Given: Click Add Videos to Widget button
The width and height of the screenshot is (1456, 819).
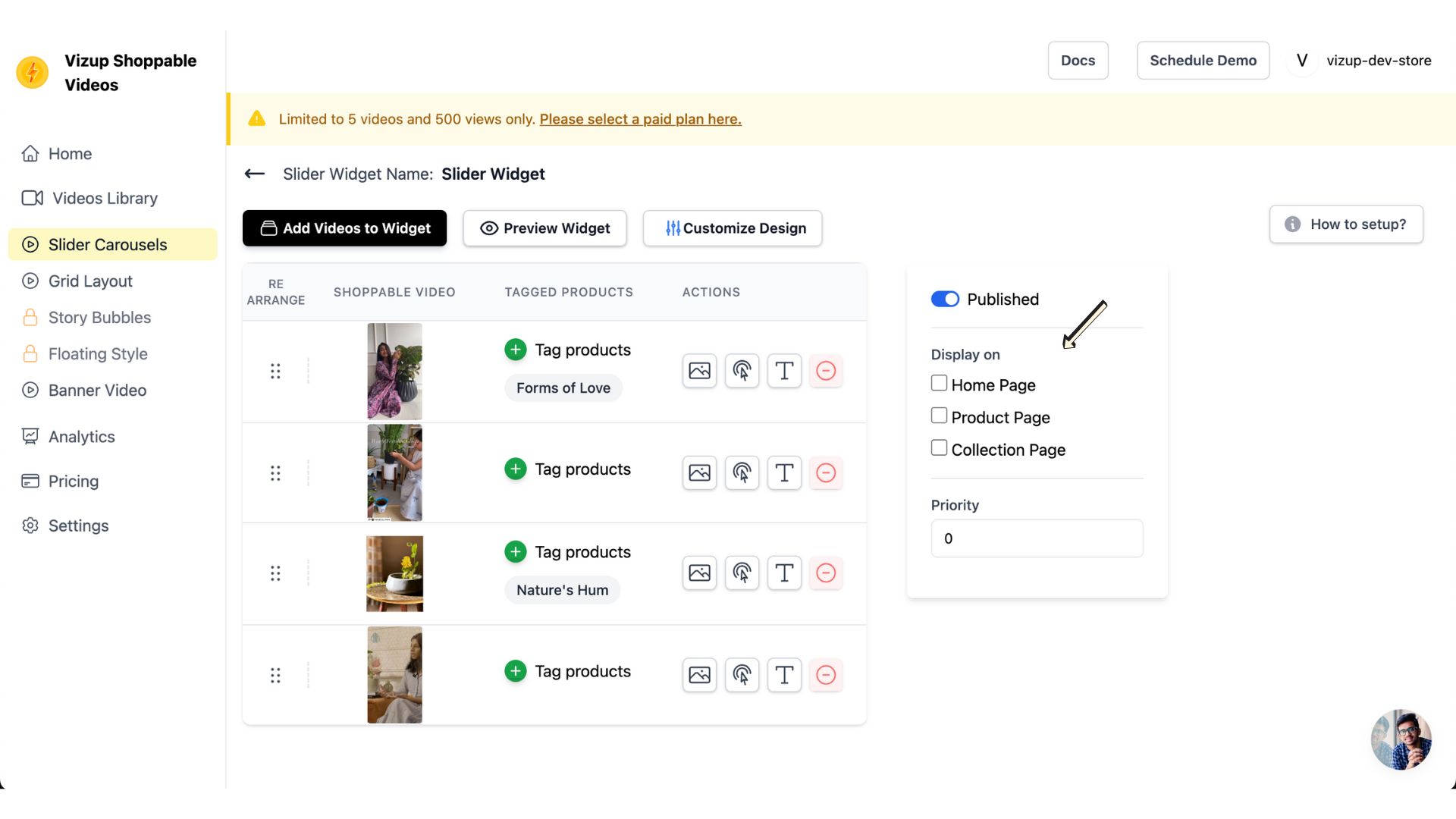Looking at the screenshot, I should (344, 228).
